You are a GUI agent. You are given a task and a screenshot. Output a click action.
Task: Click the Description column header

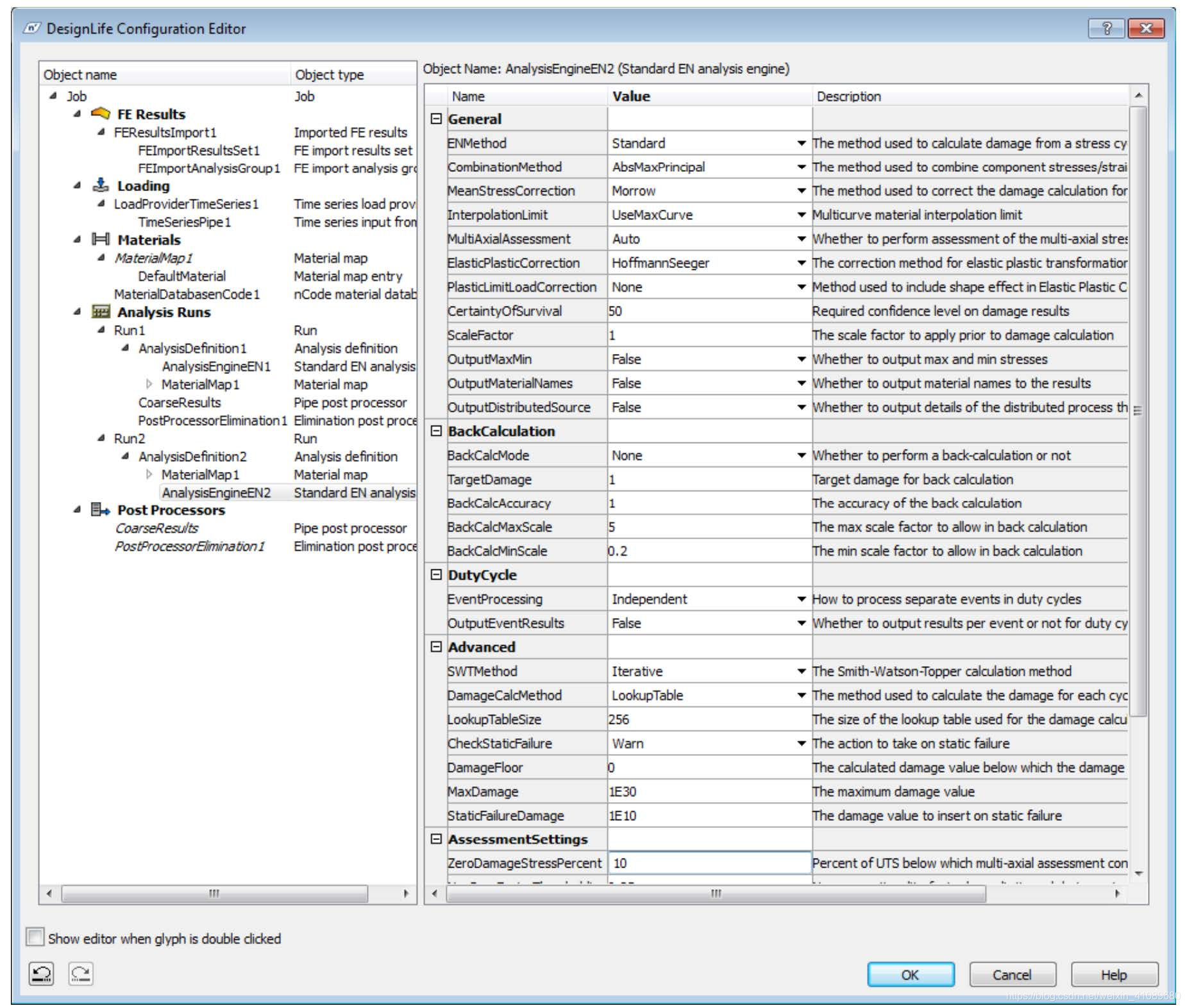pyautogui.click(x=970, y=96)
